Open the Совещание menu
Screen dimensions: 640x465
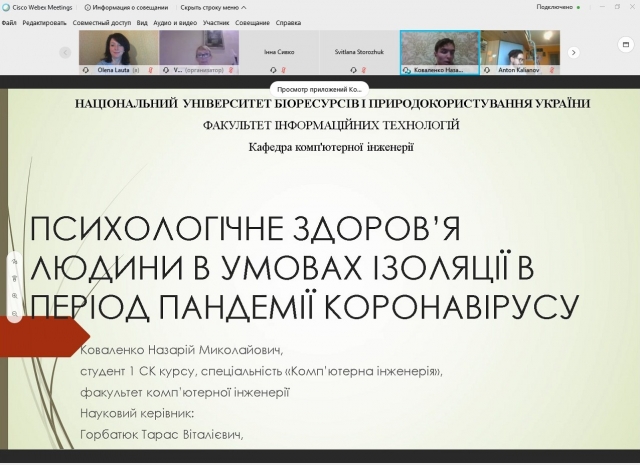pos(252,23)
